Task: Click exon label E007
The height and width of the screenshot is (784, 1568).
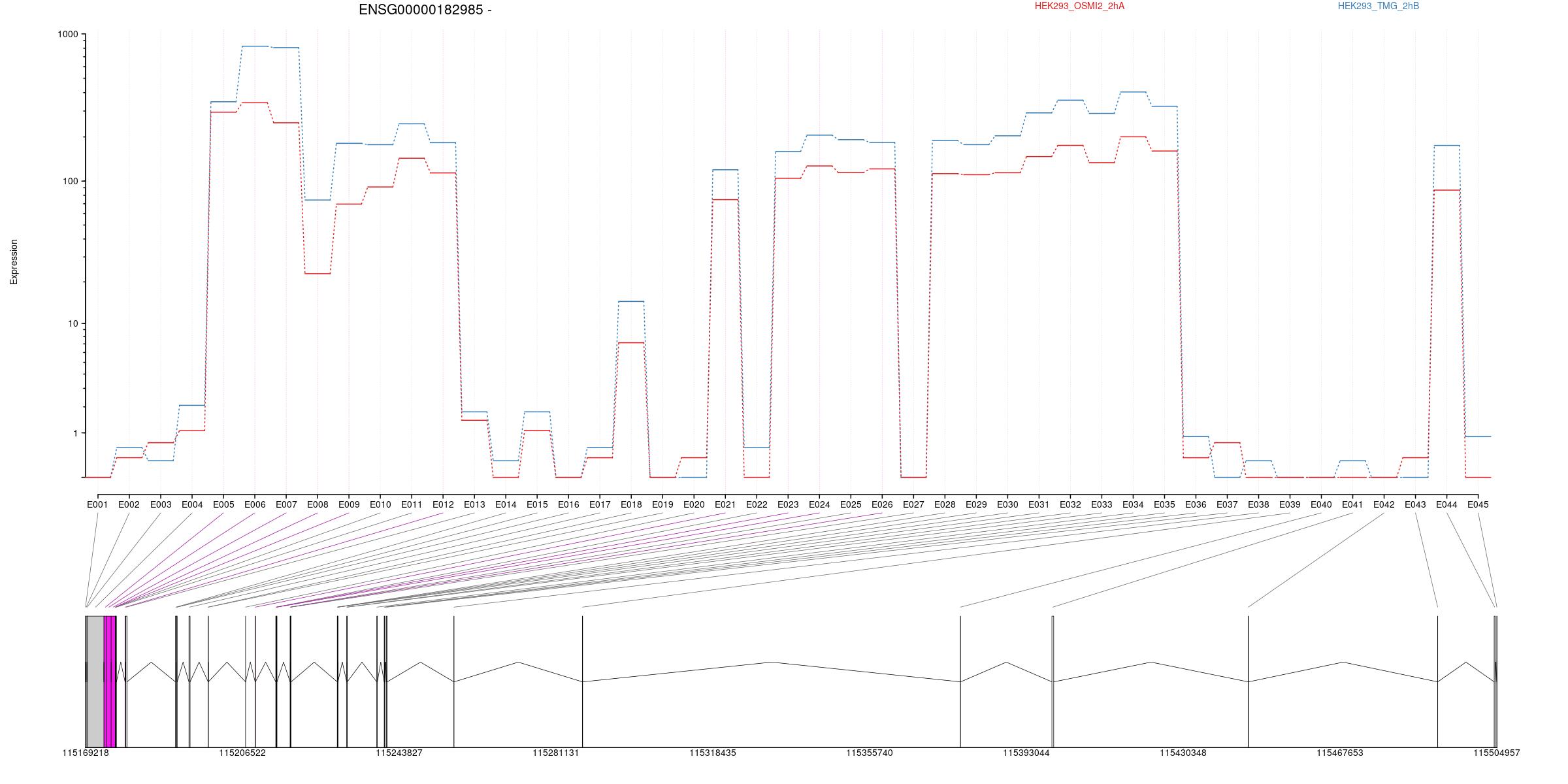Action: [x=286, y=504]
